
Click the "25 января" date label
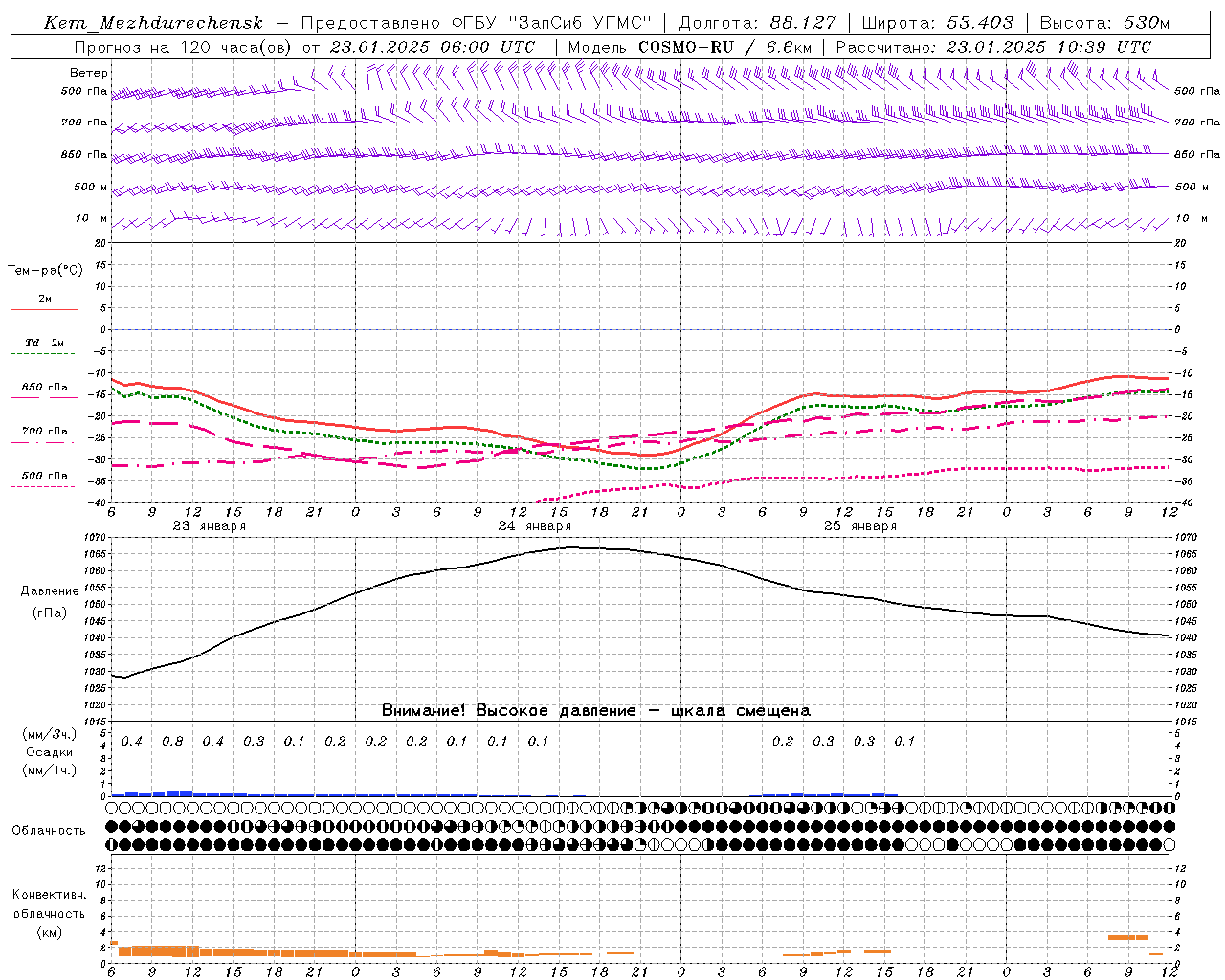(x=860, y=526)
